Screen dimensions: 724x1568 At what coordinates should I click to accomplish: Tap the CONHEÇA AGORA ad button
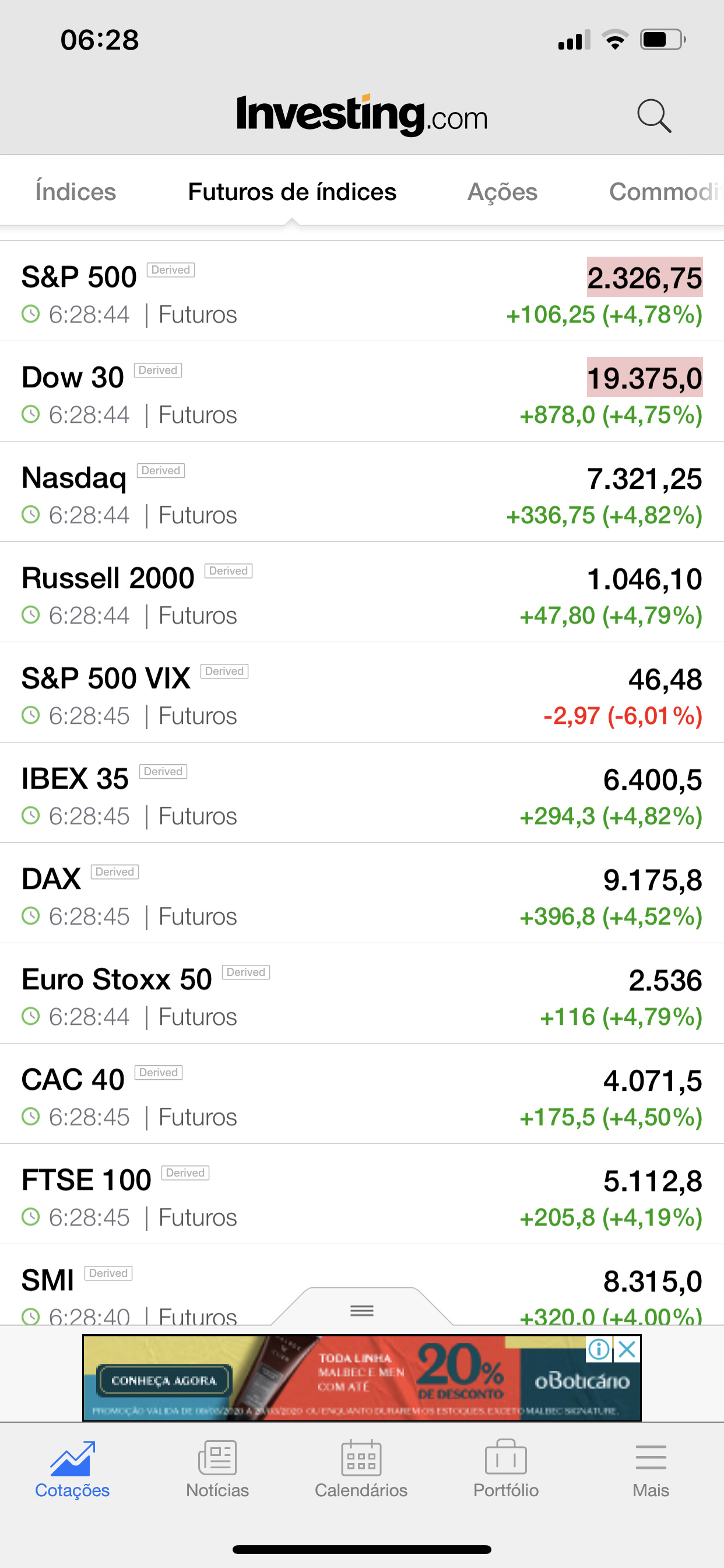[164, 1381]
